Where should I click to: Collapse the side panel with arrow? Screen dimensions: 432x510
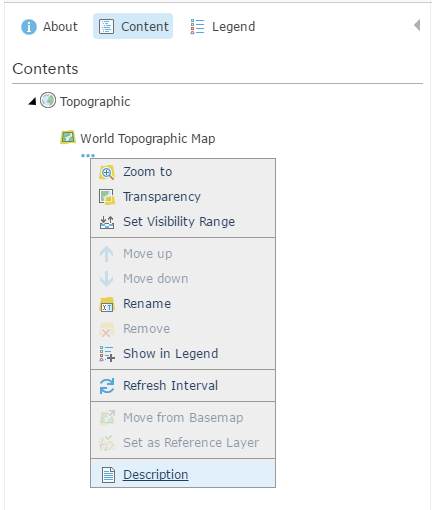417,25
